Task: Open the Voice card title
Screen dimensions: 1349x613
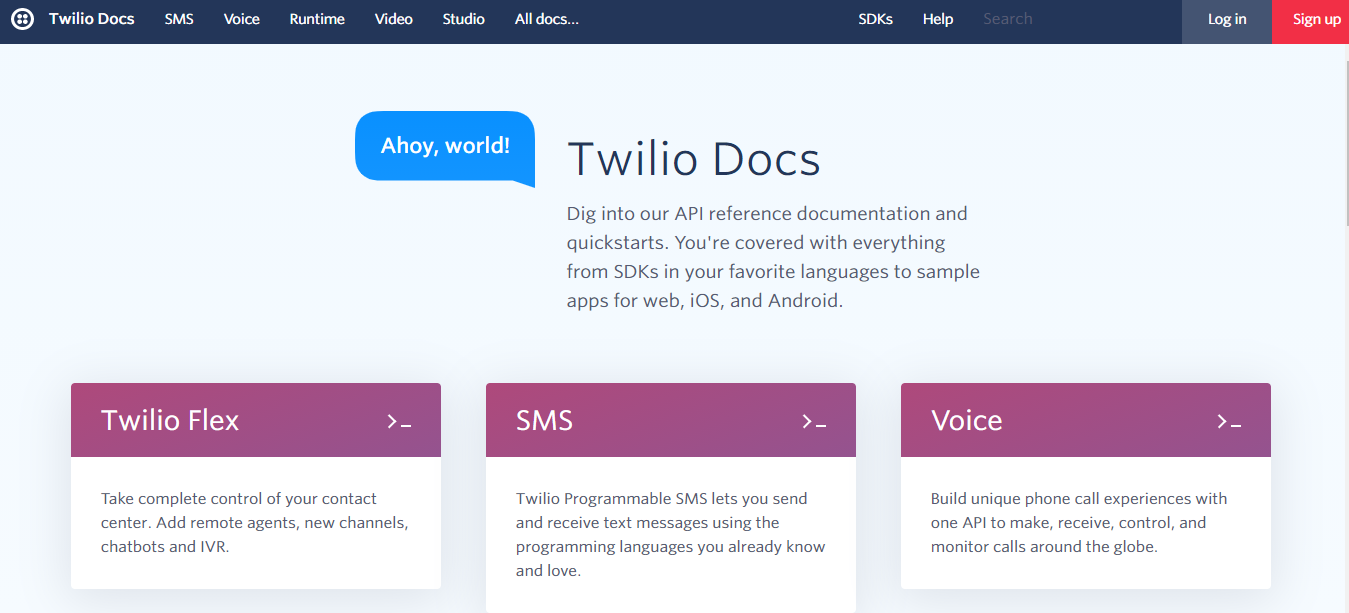Action: (x=967, y=420)
